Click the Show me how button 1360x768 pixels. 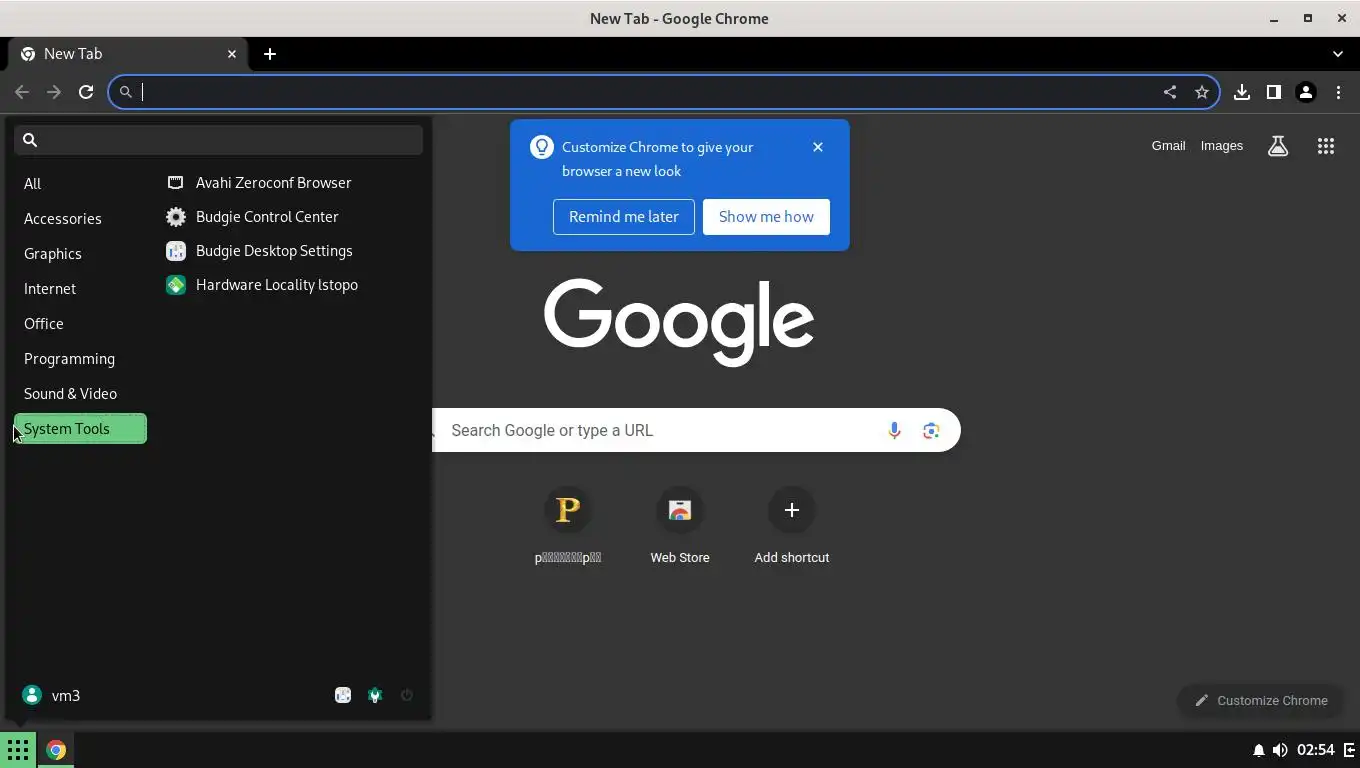[766, 217]
